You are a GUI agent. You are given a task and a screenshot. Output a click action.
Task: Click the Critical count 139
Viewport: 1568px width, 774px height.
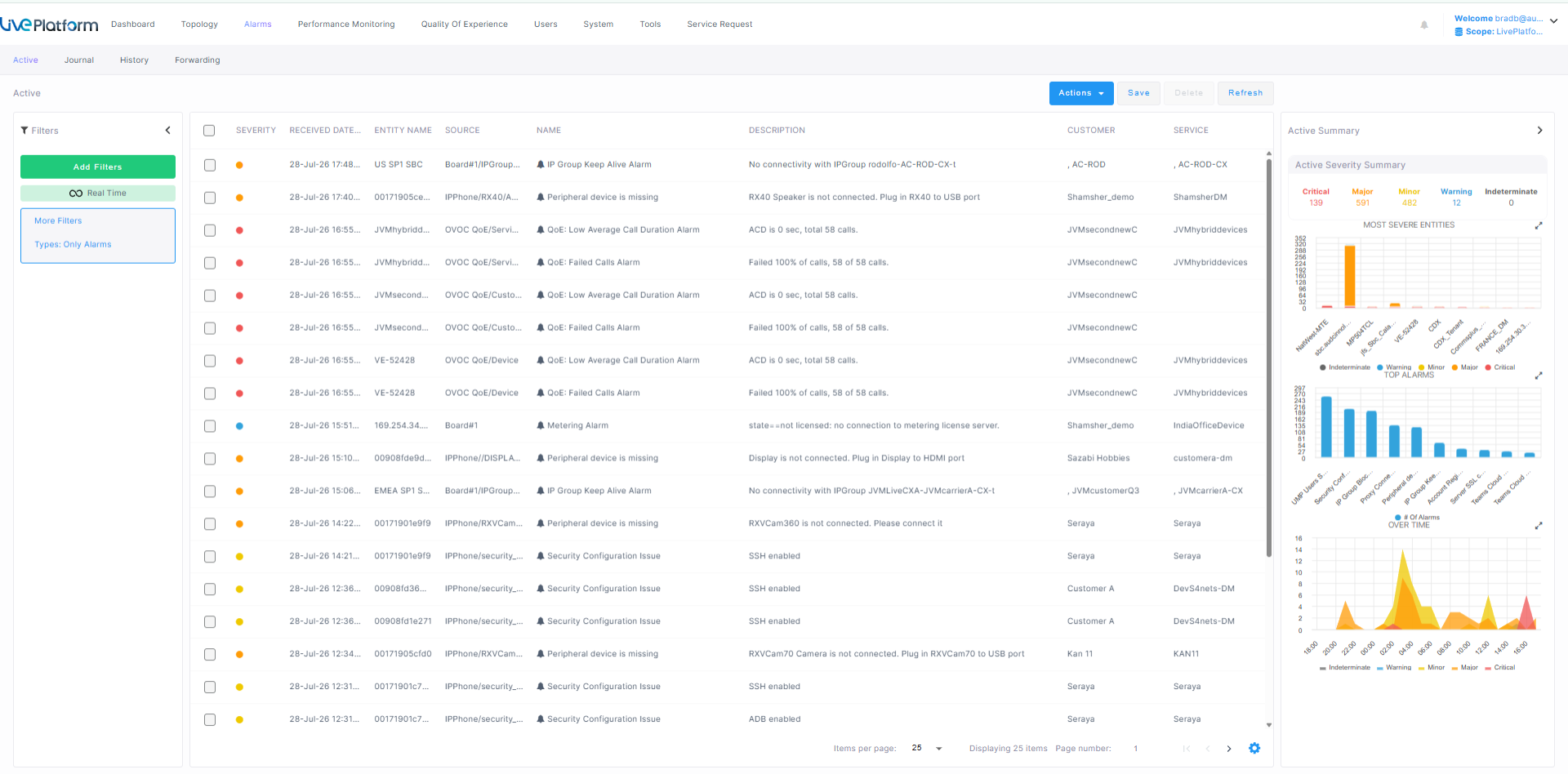(1316, 203)
